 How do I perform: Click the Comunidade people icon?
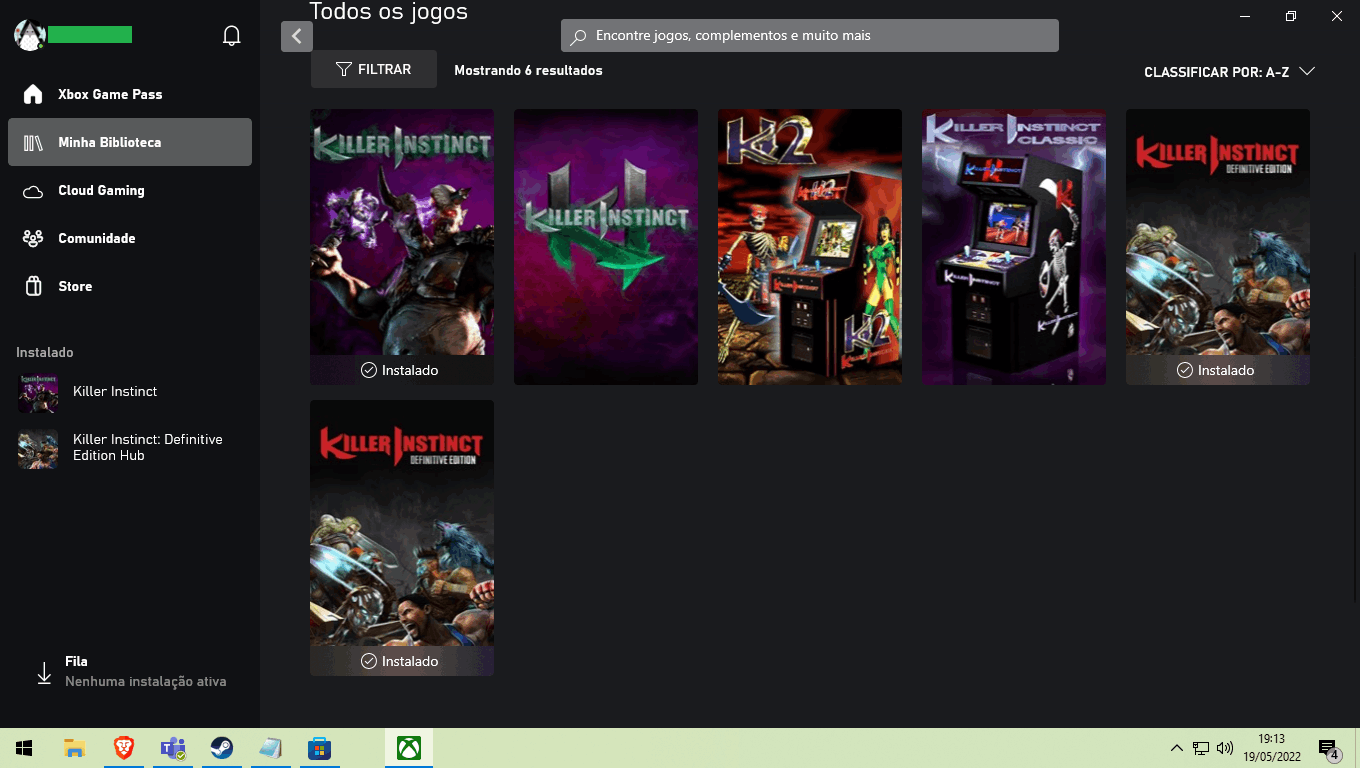click(x=33, y=238)
